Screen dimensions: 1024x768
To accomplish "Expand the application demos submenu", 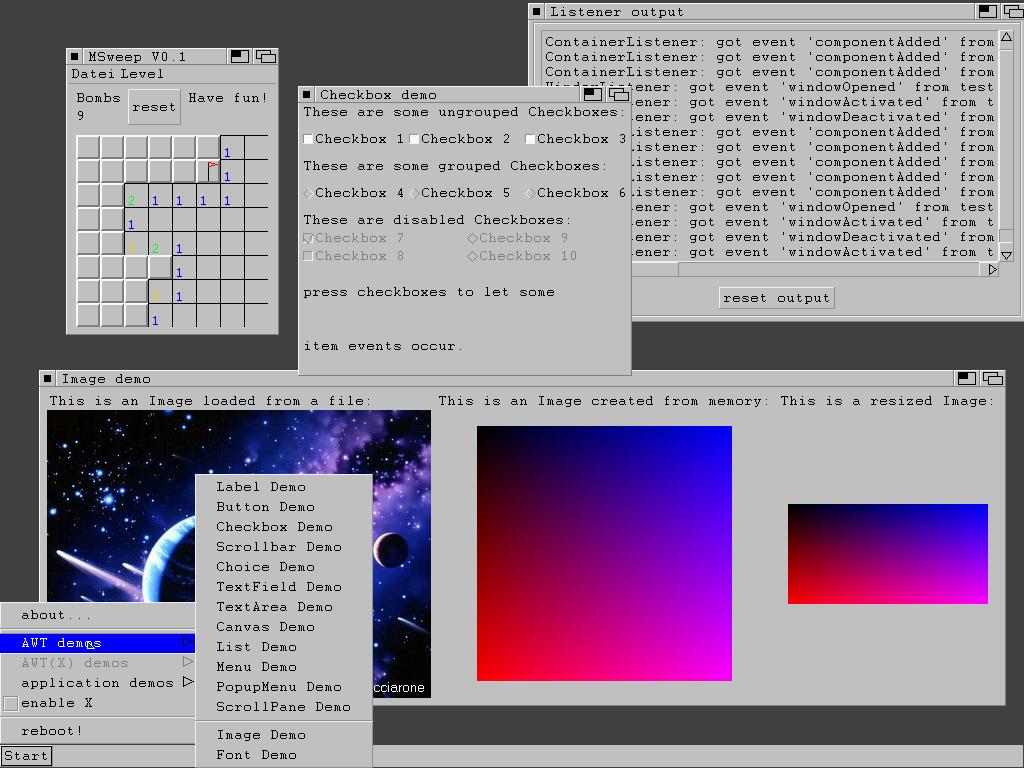I will (x=97, y=683).
